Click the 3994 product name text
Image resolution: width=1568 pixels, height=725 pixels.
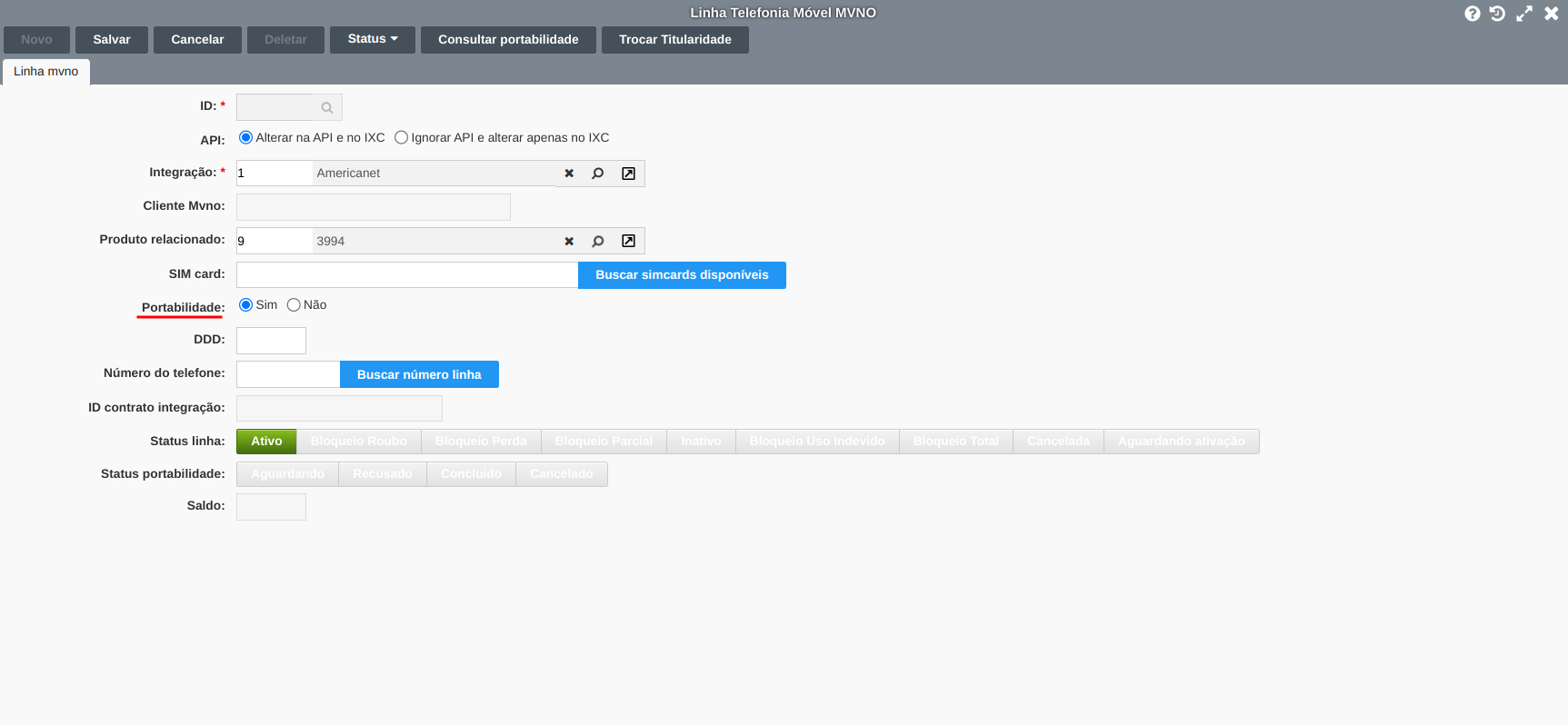pyautogui.click(x=331, y=242)
